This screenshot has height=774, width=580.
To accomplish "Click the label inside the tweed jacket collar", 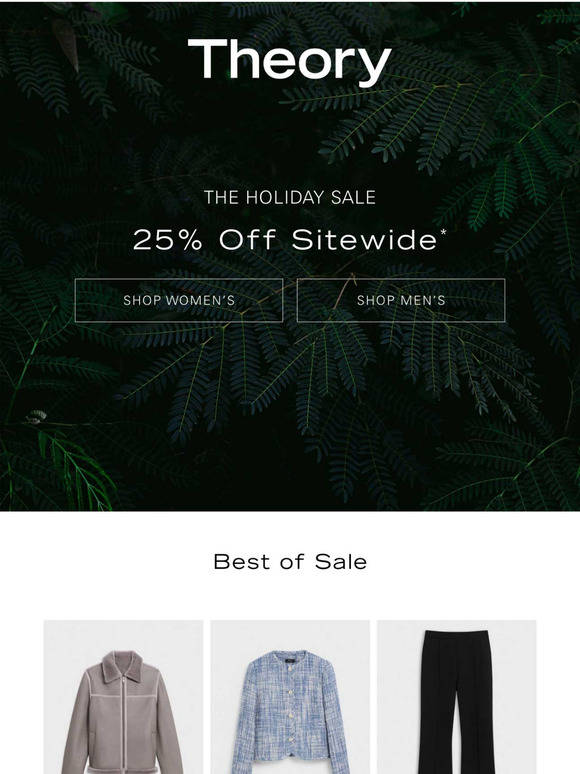I will [x=290, y=657].
